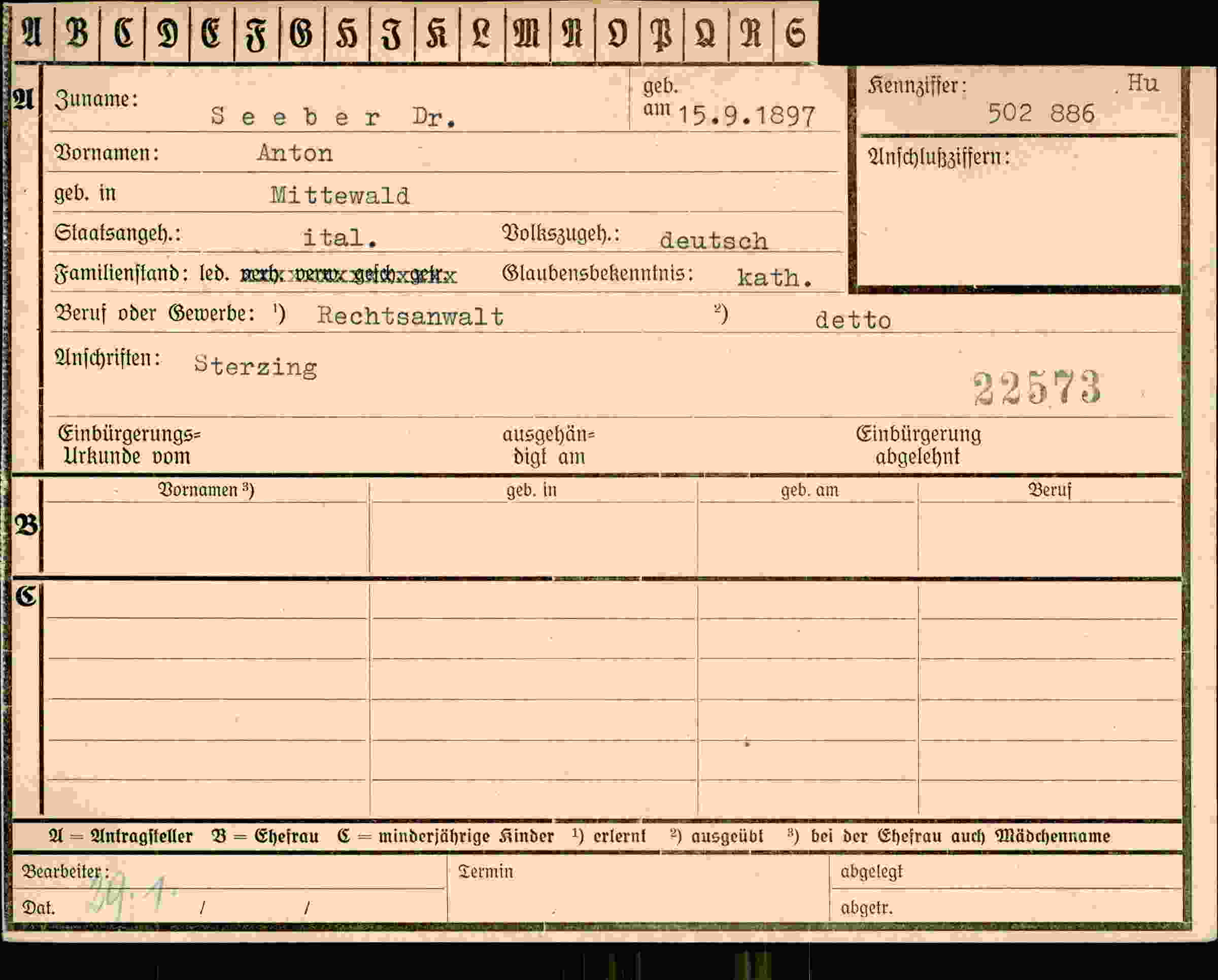Click the 'geb. am' column header
1218x980 pixels.
tap(809, 490)
